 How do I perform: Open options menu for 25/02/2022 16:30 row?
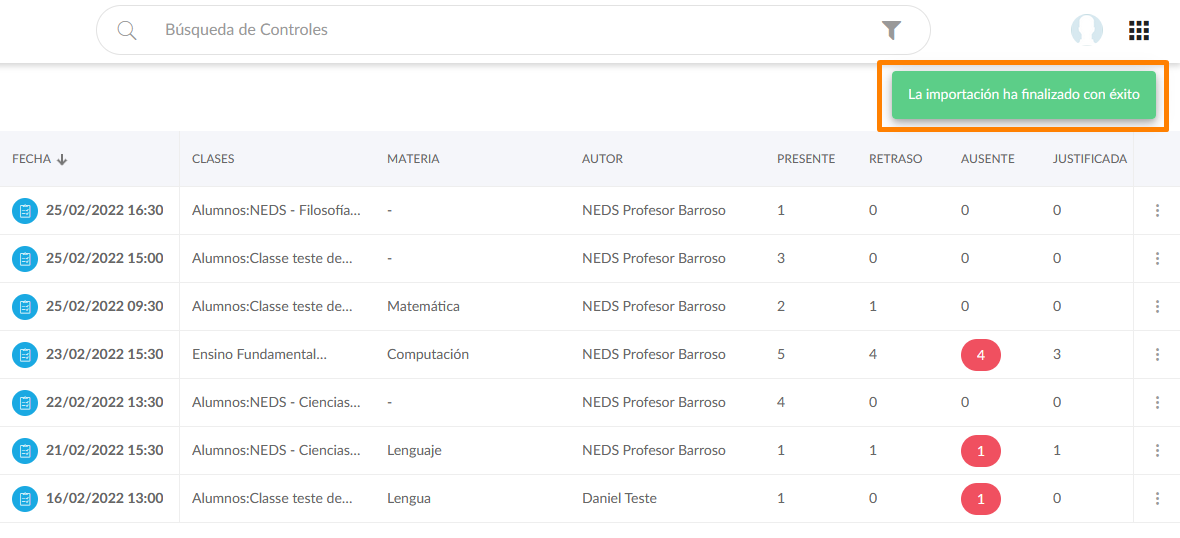1157,211
